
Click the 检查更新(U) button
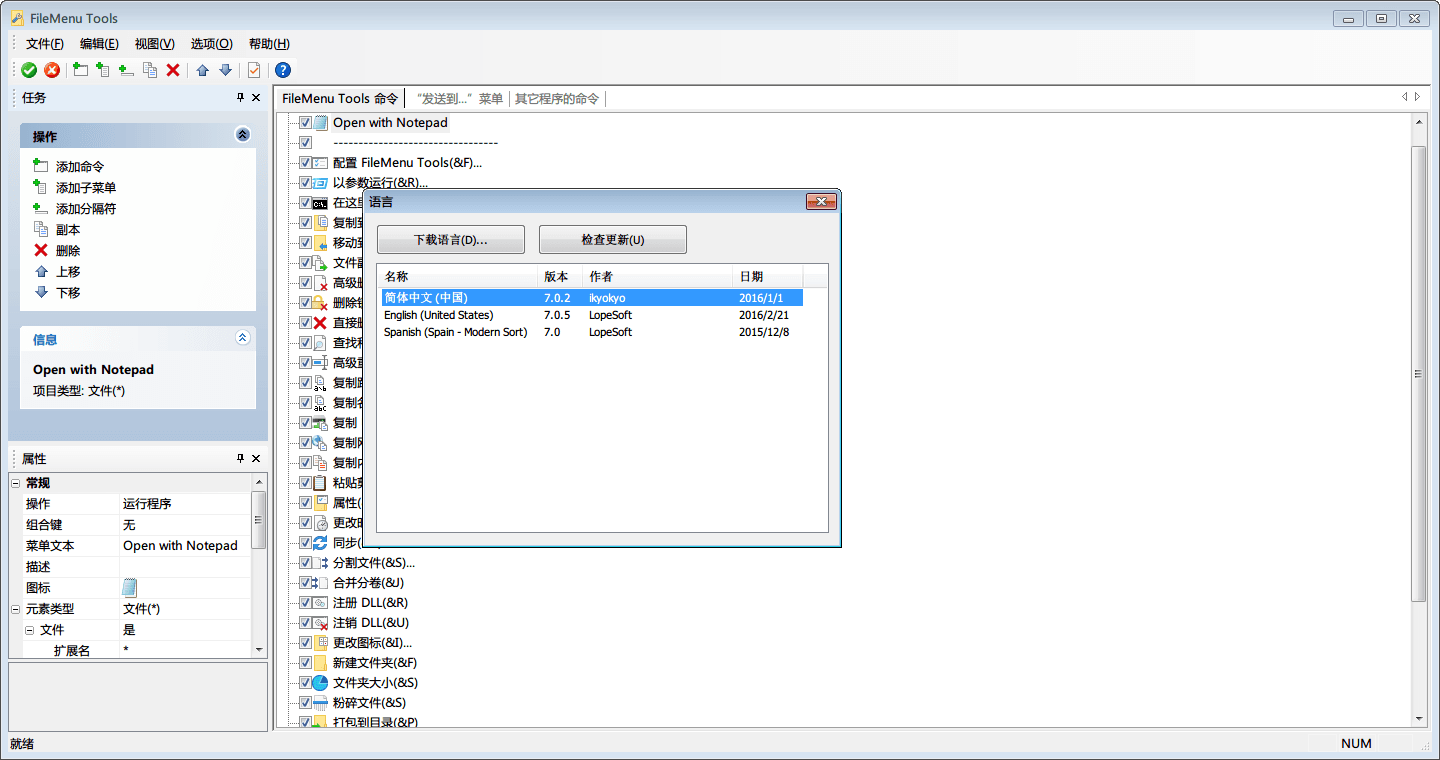613,240
